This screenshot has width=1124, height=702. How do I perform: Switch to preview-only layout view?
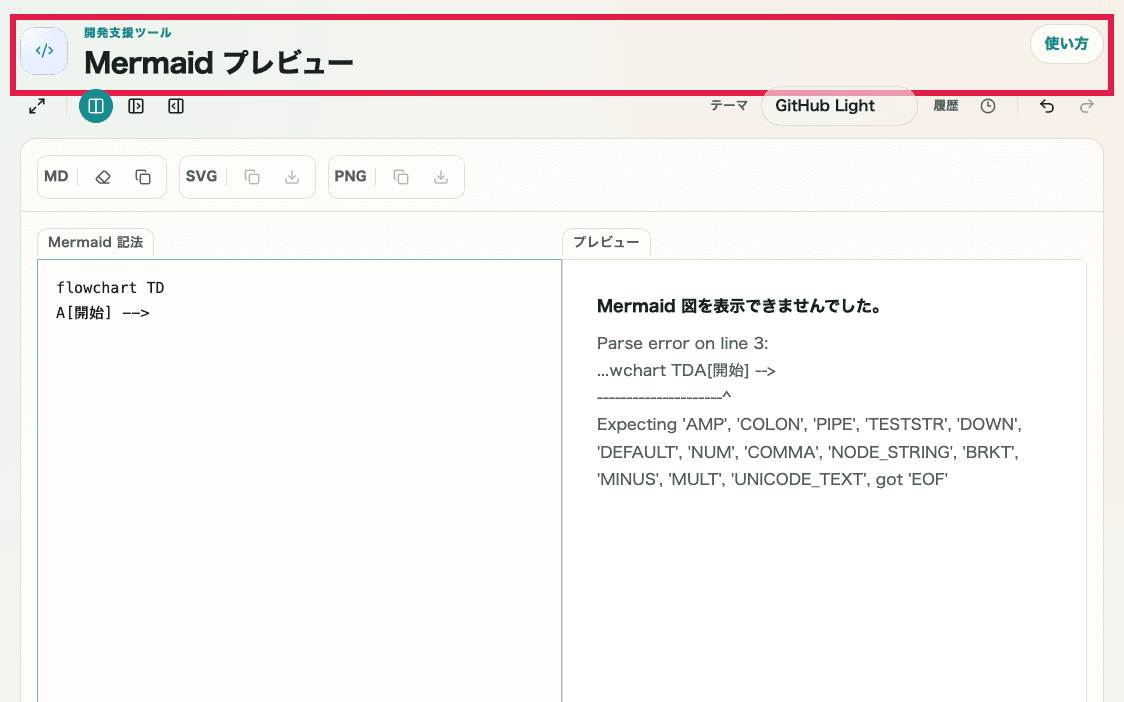coord(176,105)
